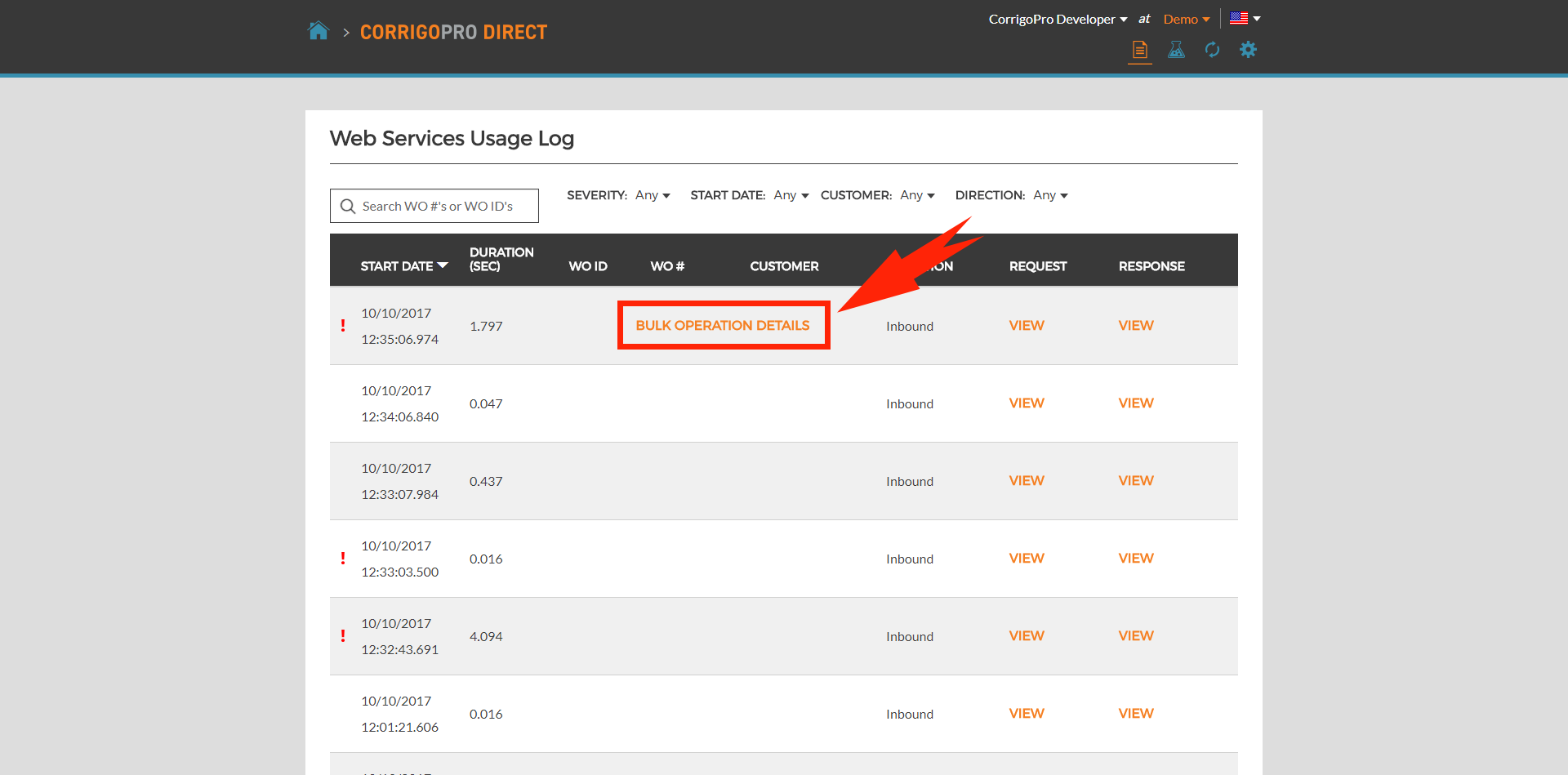
Task: Click Web Services Usage Log heading
Action: [x=452, y=139]
